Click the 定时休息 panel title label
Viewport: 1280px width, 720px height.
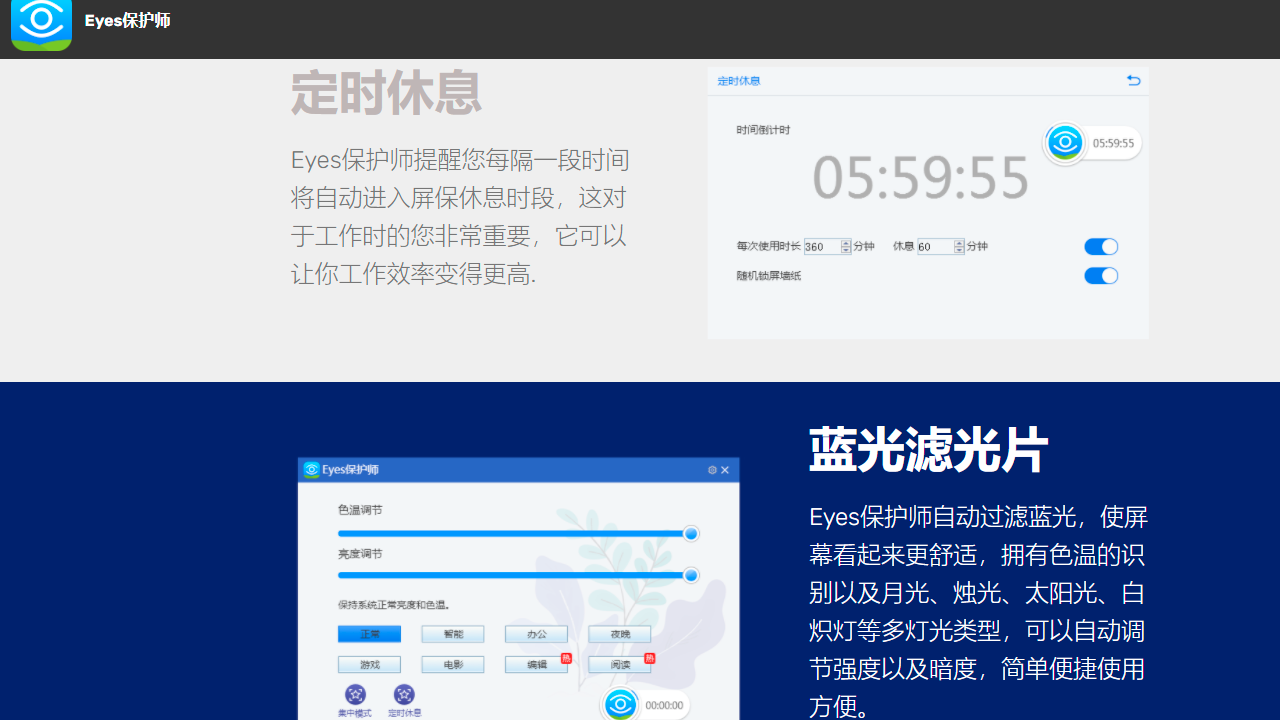(739, 81)
